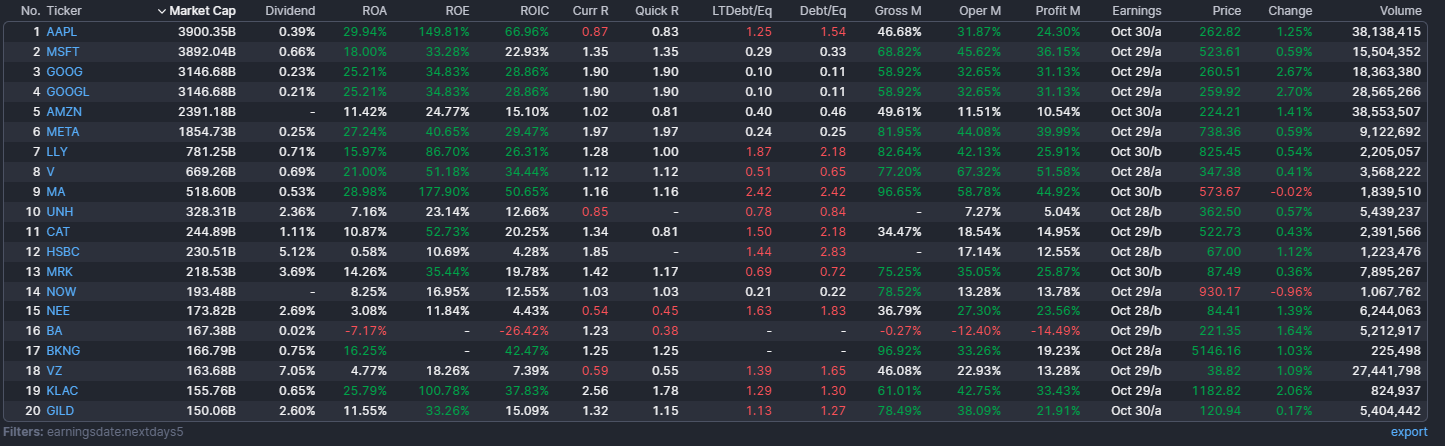1445x446 pixels.
Task: Select AAPL market cap 3900.35B
Action: [x=207, y=32]
